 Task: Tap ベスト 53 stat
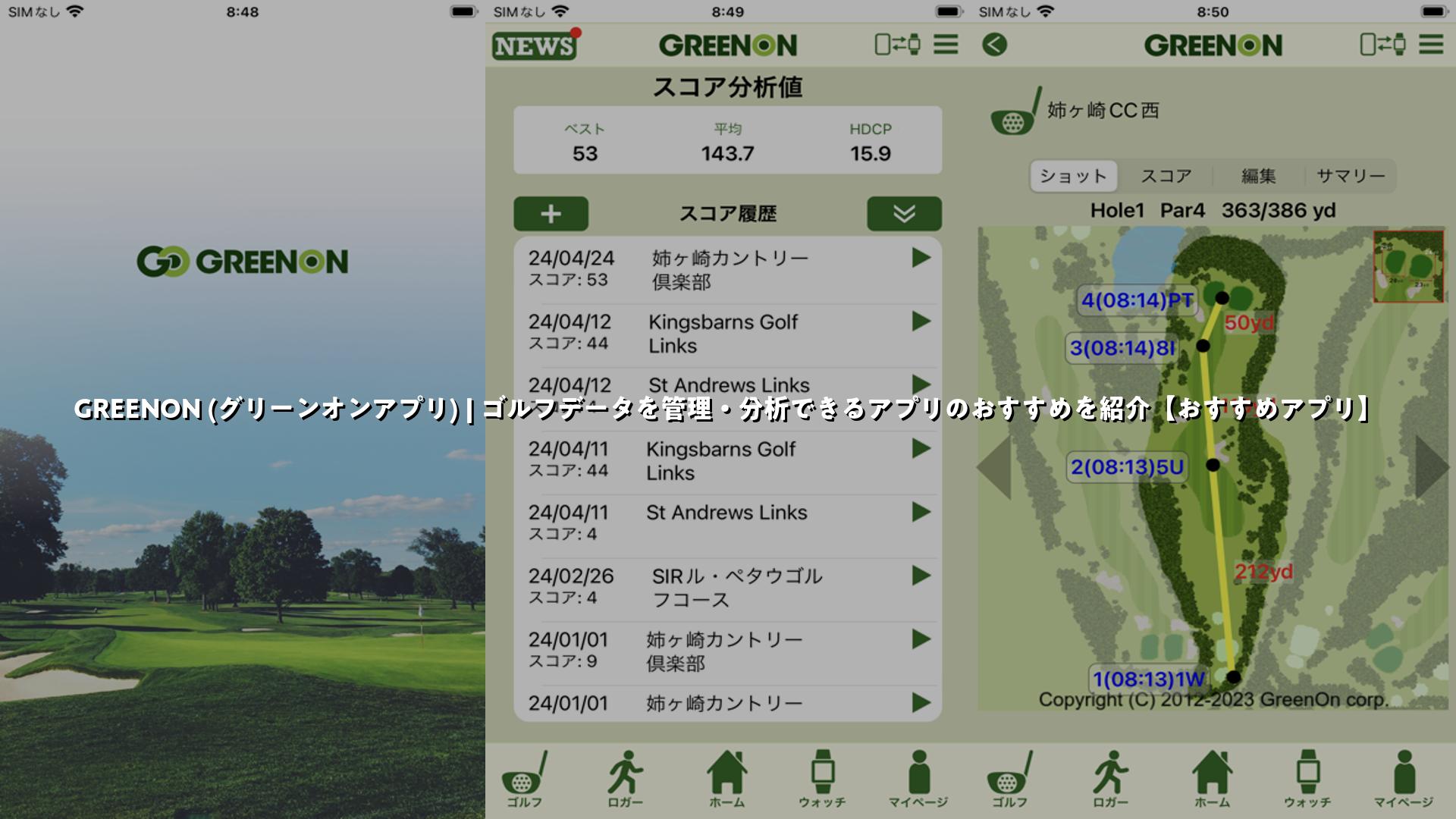click(x=585, y=142)
